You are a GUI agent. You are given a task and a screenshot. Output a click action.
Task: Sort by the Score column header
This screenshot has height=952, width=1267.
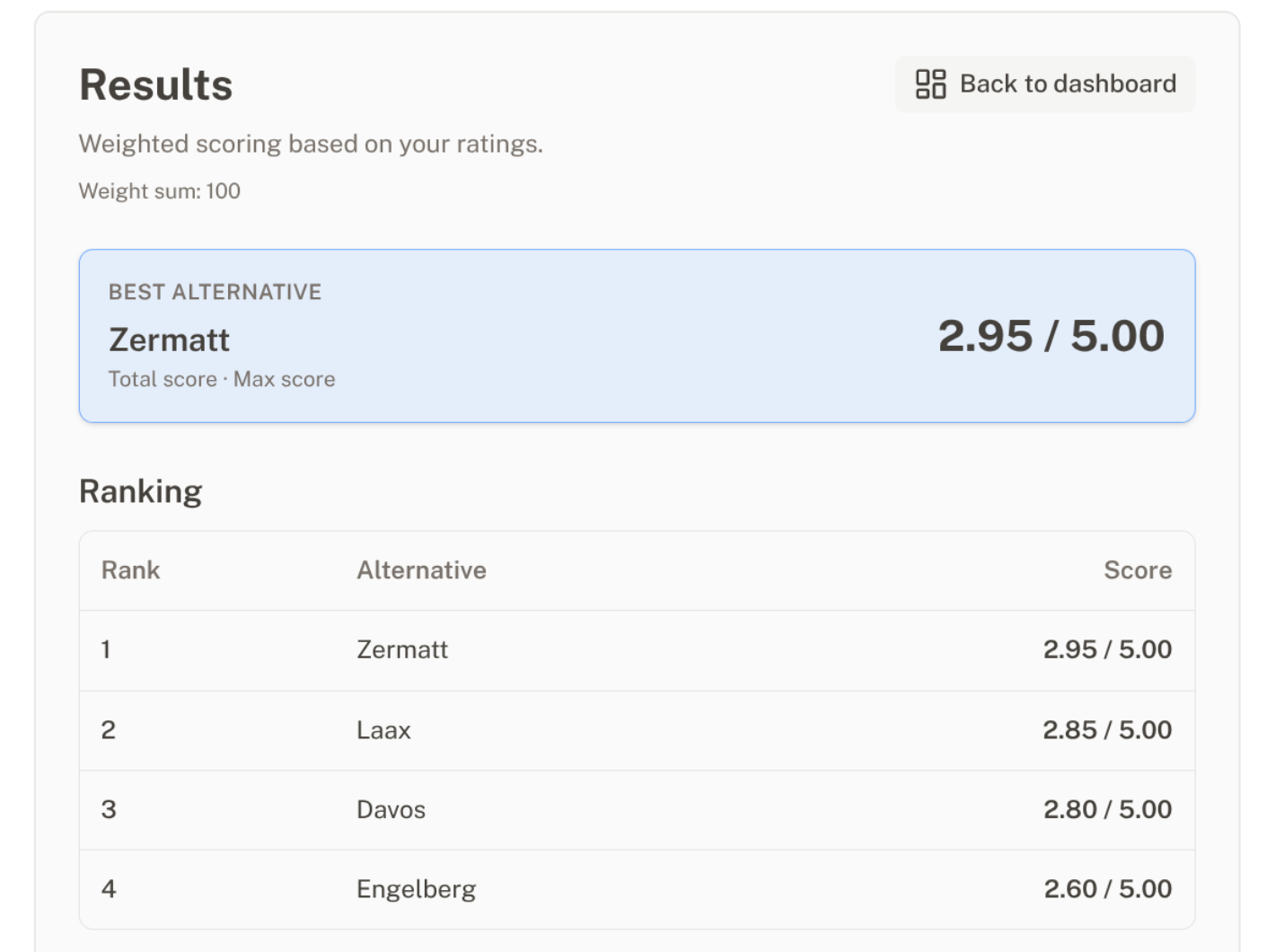(x=1139, y=570)
